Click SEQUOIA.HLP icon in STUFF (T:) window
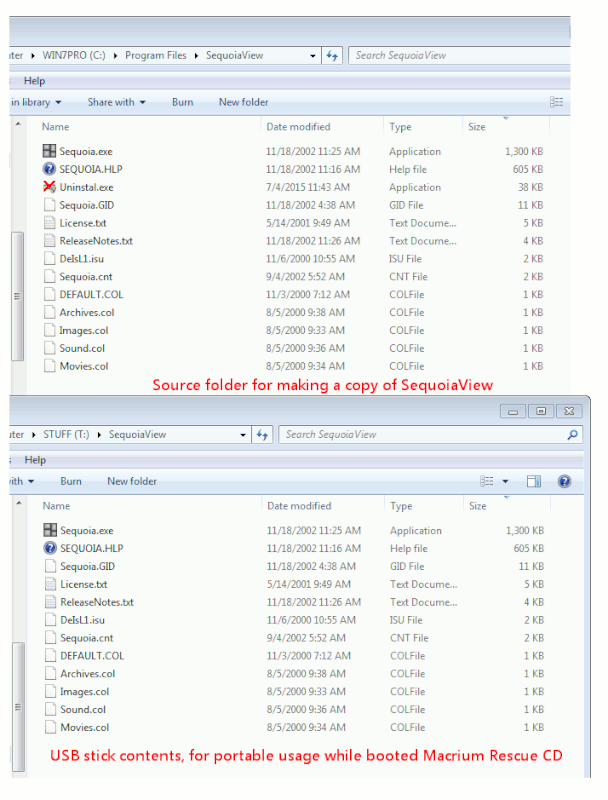Image resolution: width=608 pixels, height=800 pixels. (50, 548)
